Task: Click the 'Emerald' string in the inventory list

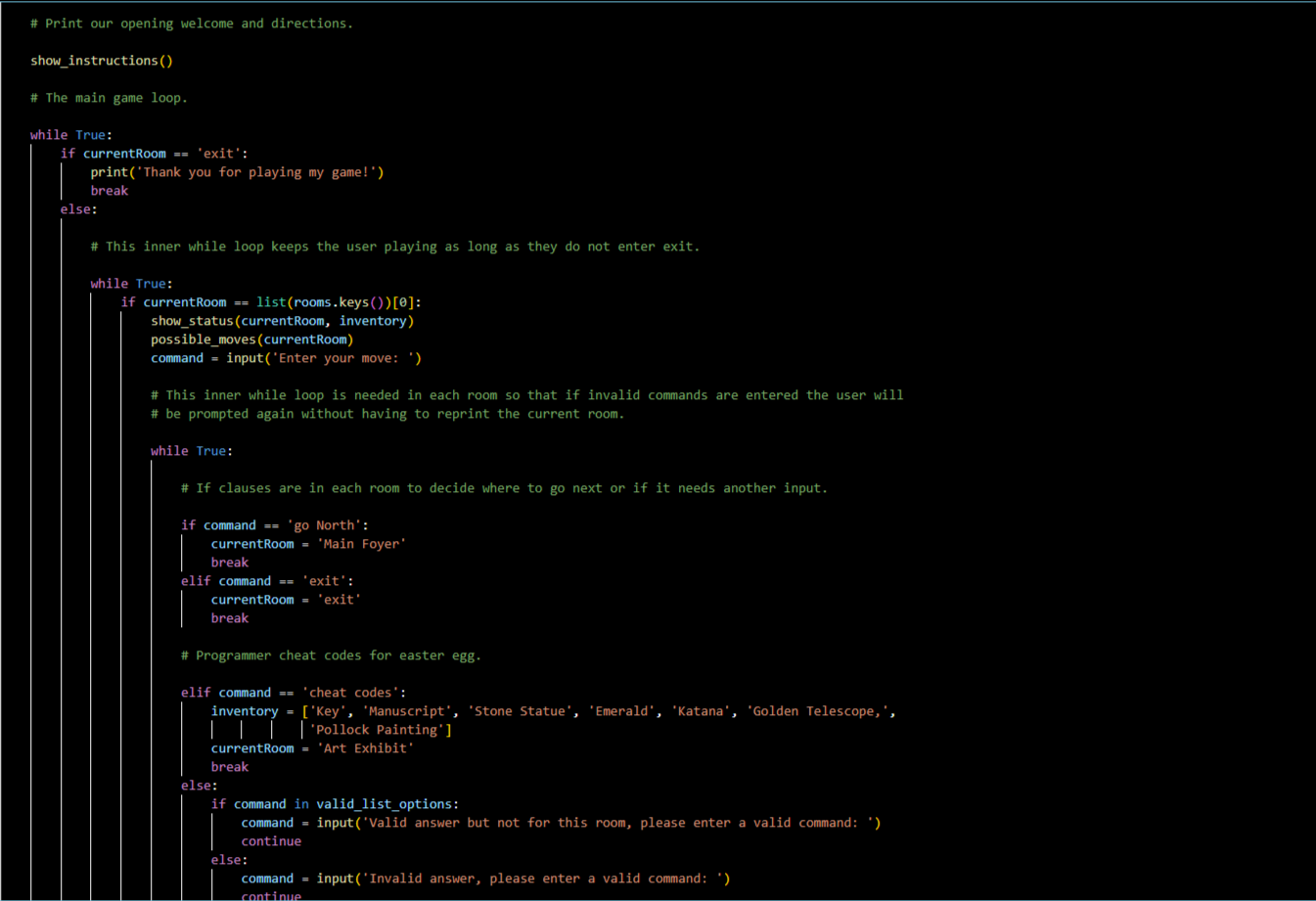Action: click(x=621, y=711)
